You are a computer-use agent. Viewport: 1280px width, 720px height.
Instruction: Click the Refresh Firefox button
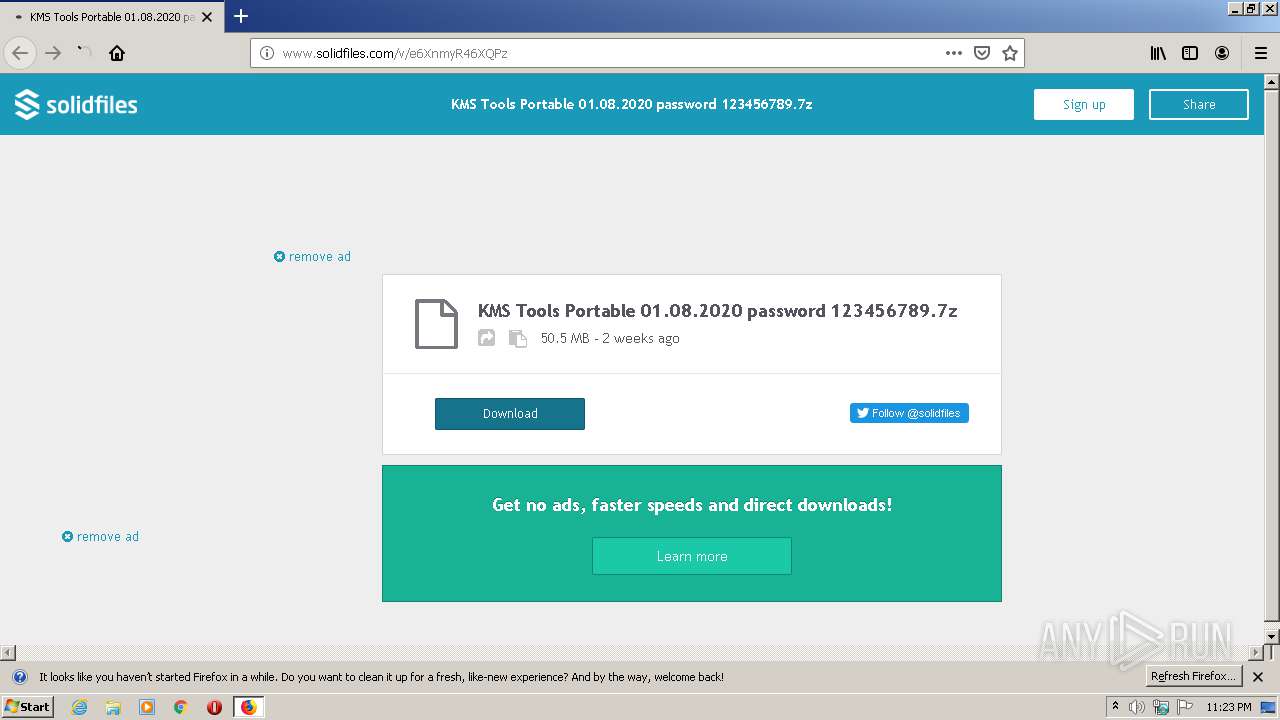click(x=1193, y=677)
